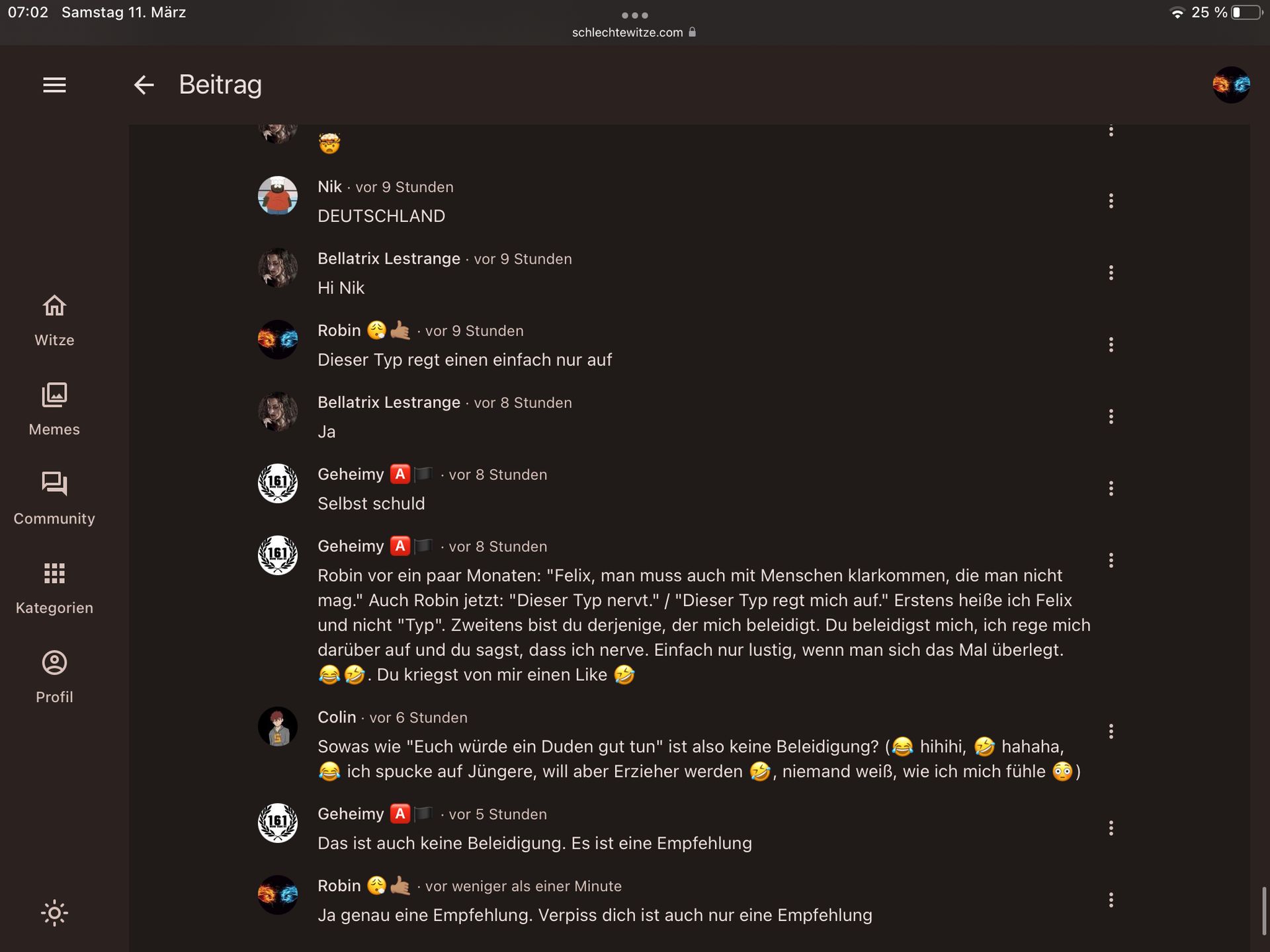Open the Kategorien grid icon
The height and width of the screenshot is (952, 1270).
tap(54, 573)
